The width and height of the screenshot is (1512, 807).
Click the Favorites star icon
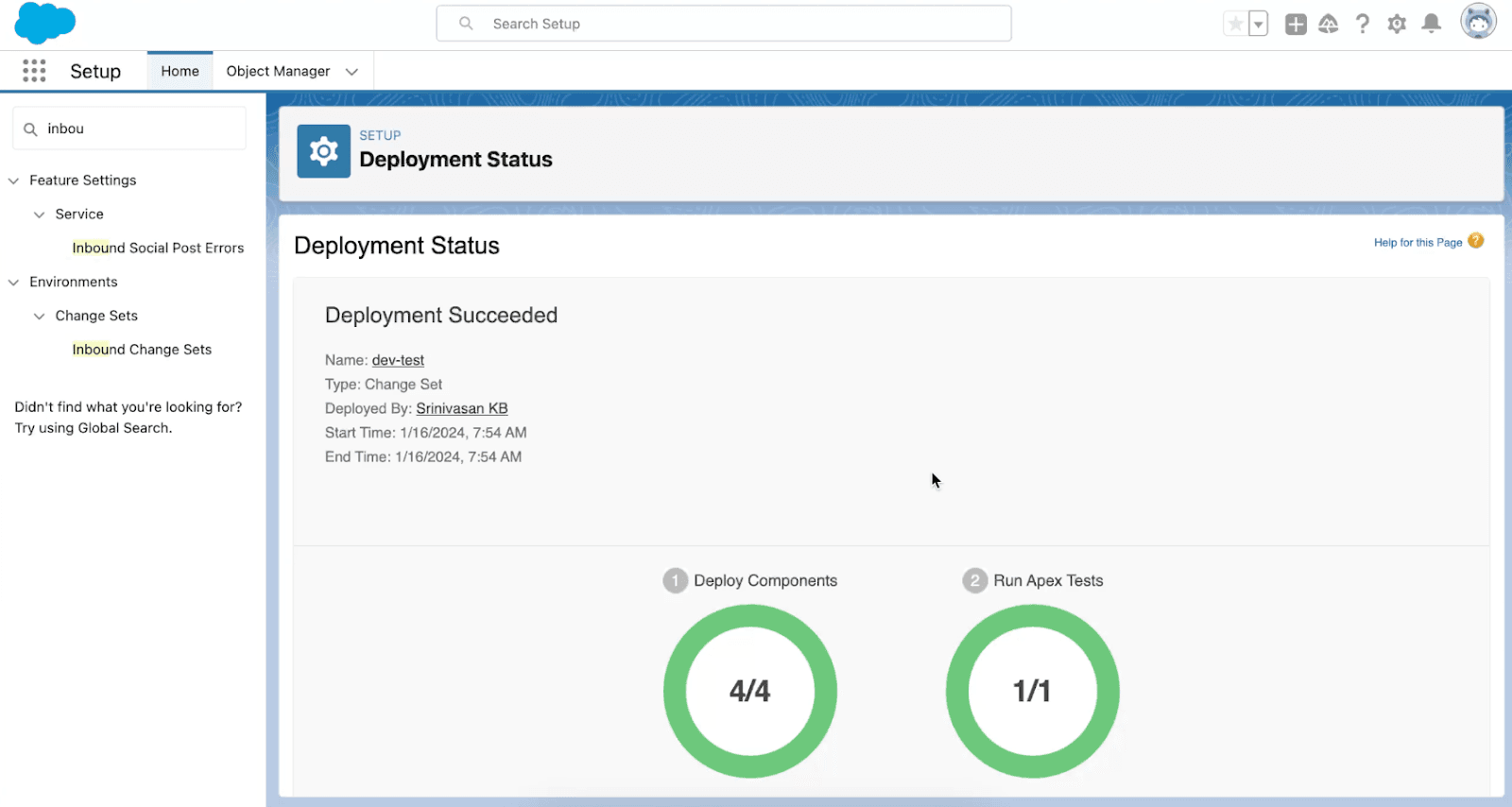click(x=1235, y=24)
